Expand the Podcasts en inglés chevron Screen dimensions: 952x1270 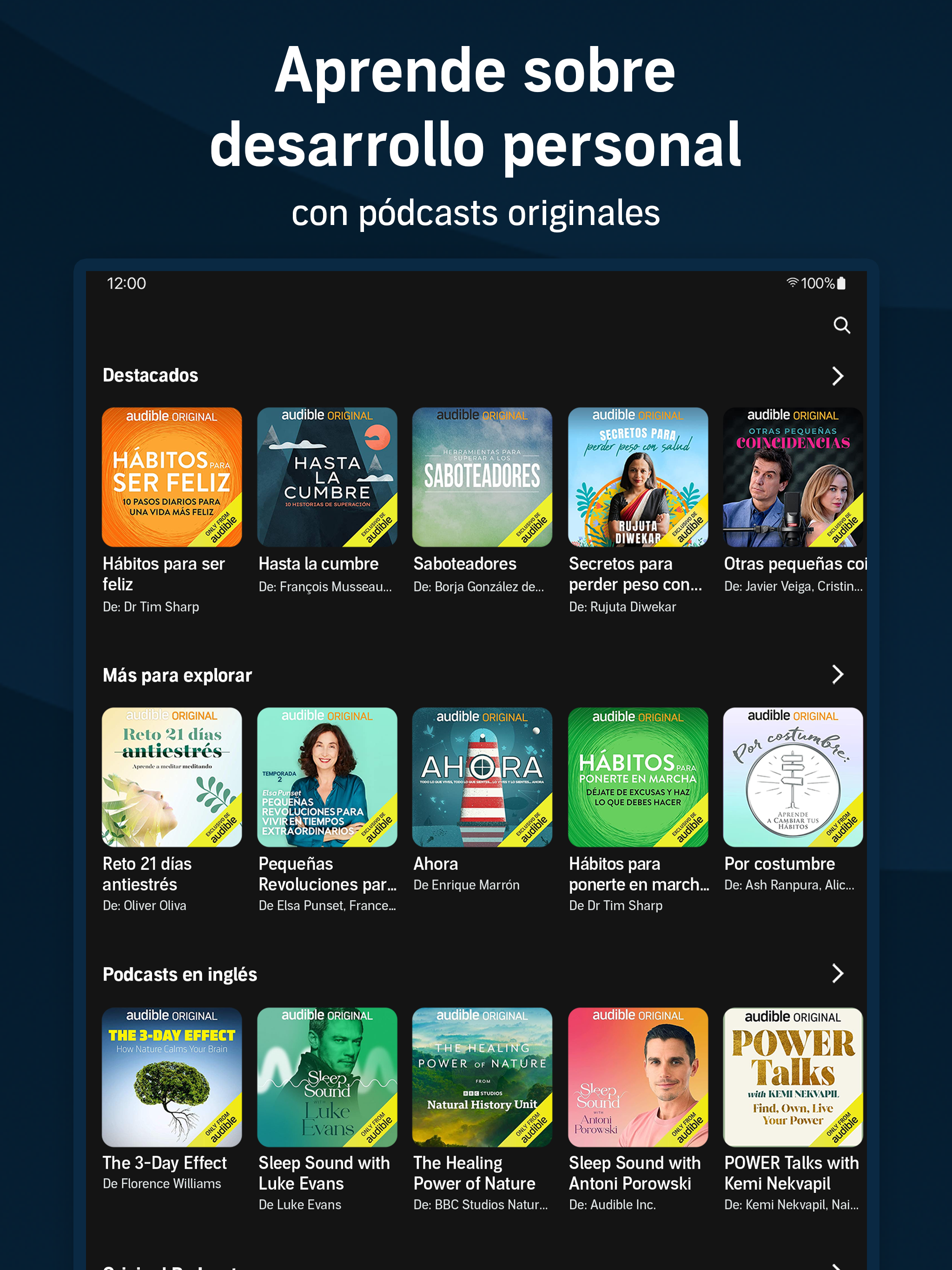click(838, 973)
